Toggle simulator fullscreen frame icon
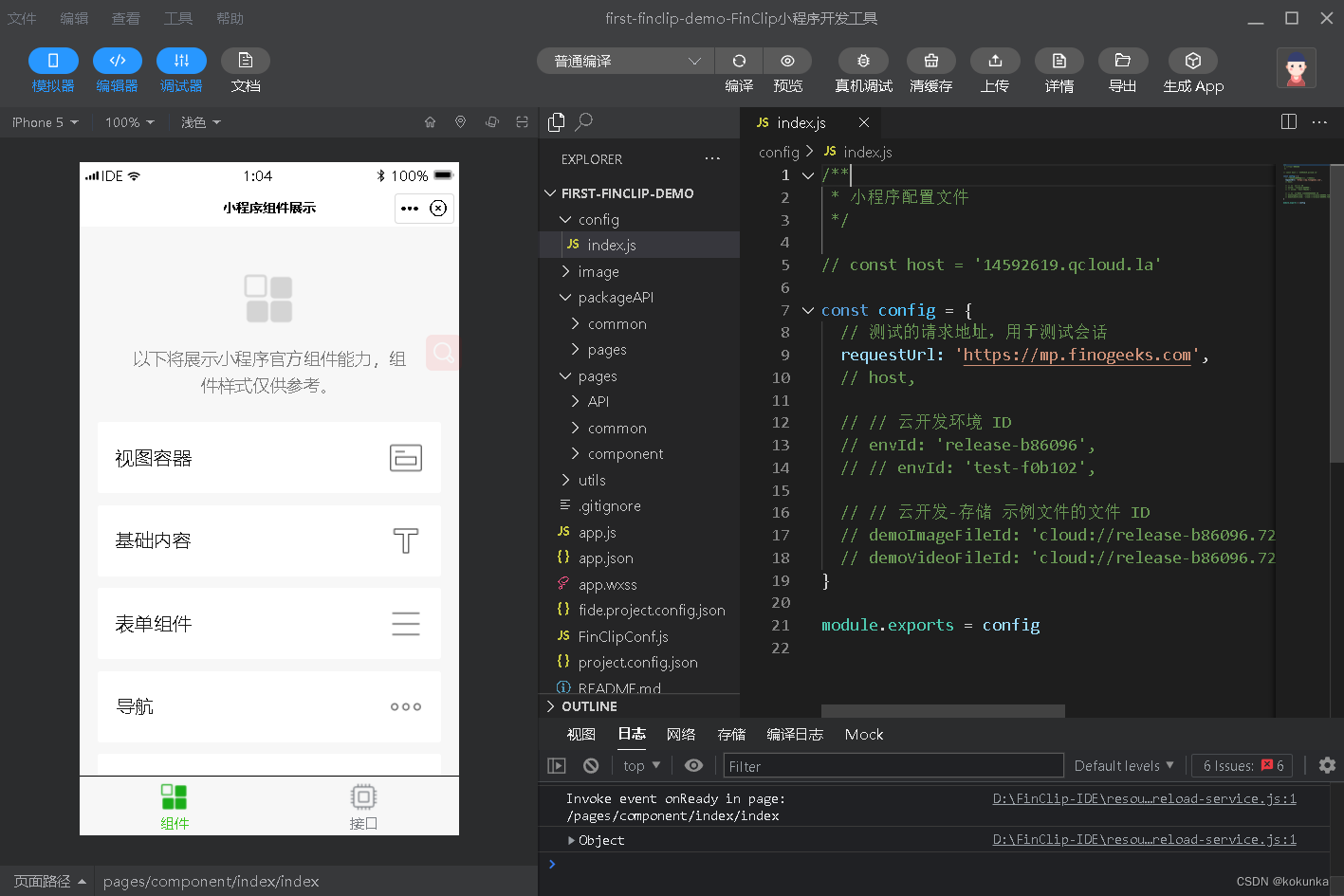The image size is (1344, 896). (522, 121)
